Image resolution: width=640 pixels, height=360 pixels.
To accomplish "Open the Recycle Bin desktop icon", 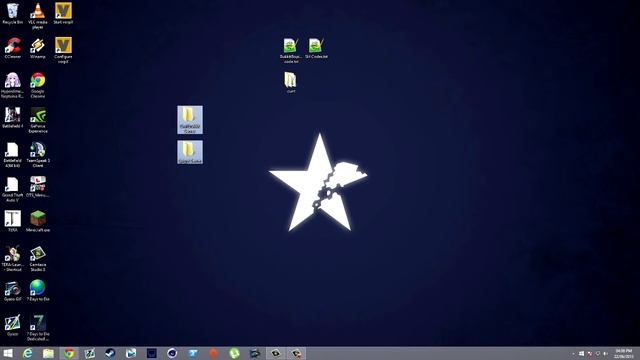I will 13,13.
